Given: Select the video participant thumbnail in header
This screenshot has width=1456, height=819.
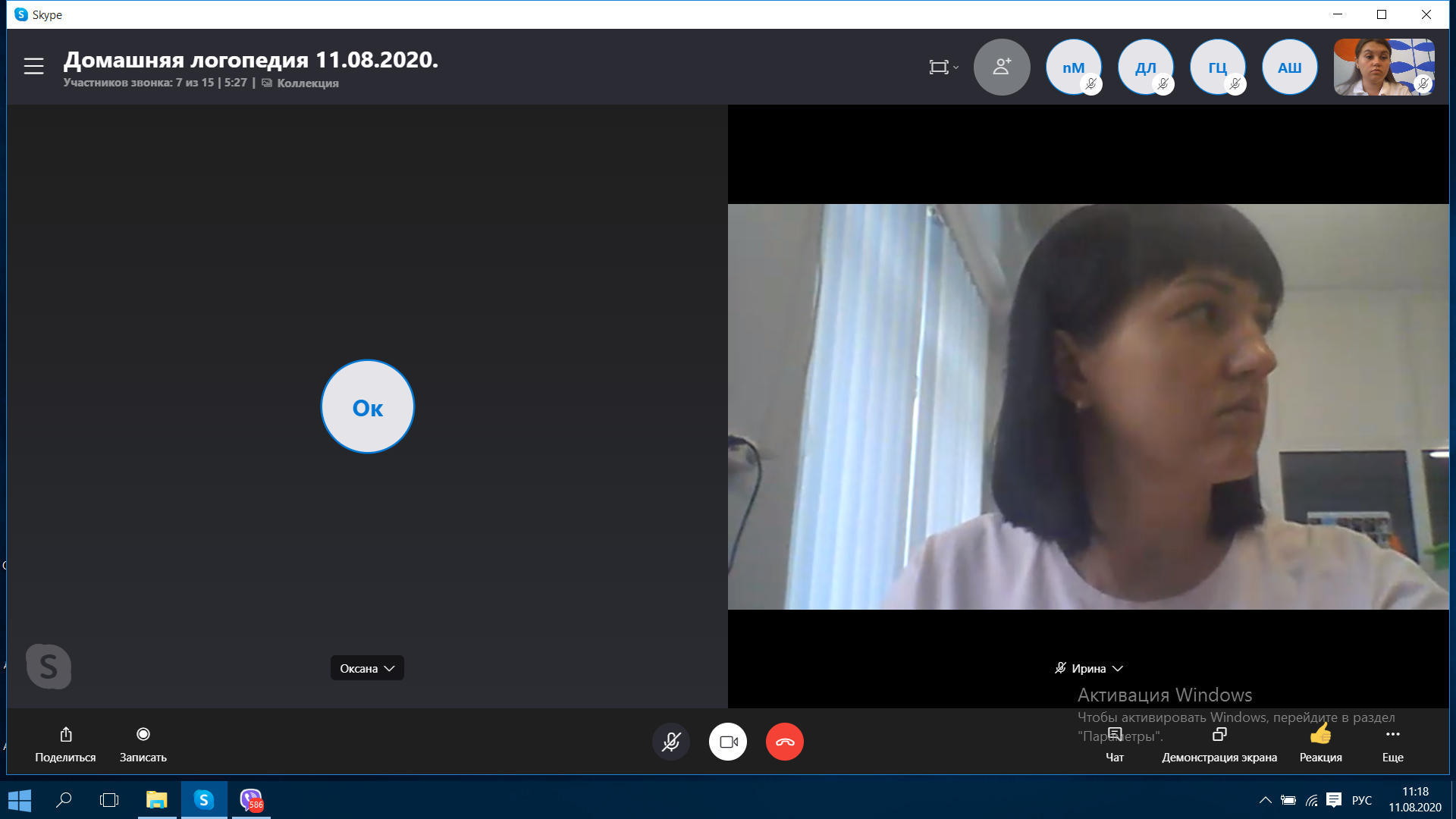Looking at the screenshot, I should [x=1384, y=67].
